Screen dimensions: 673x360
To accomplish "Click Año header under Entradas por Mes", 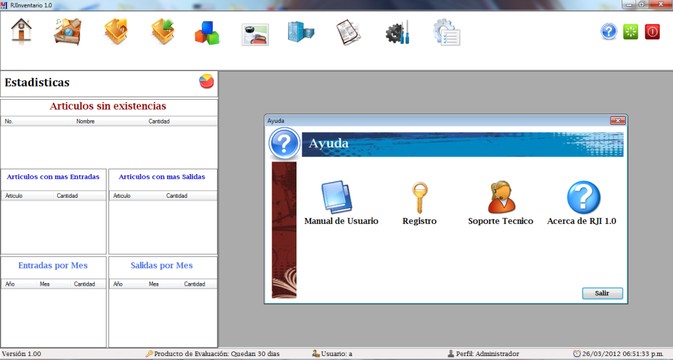I will pos(9,284).
